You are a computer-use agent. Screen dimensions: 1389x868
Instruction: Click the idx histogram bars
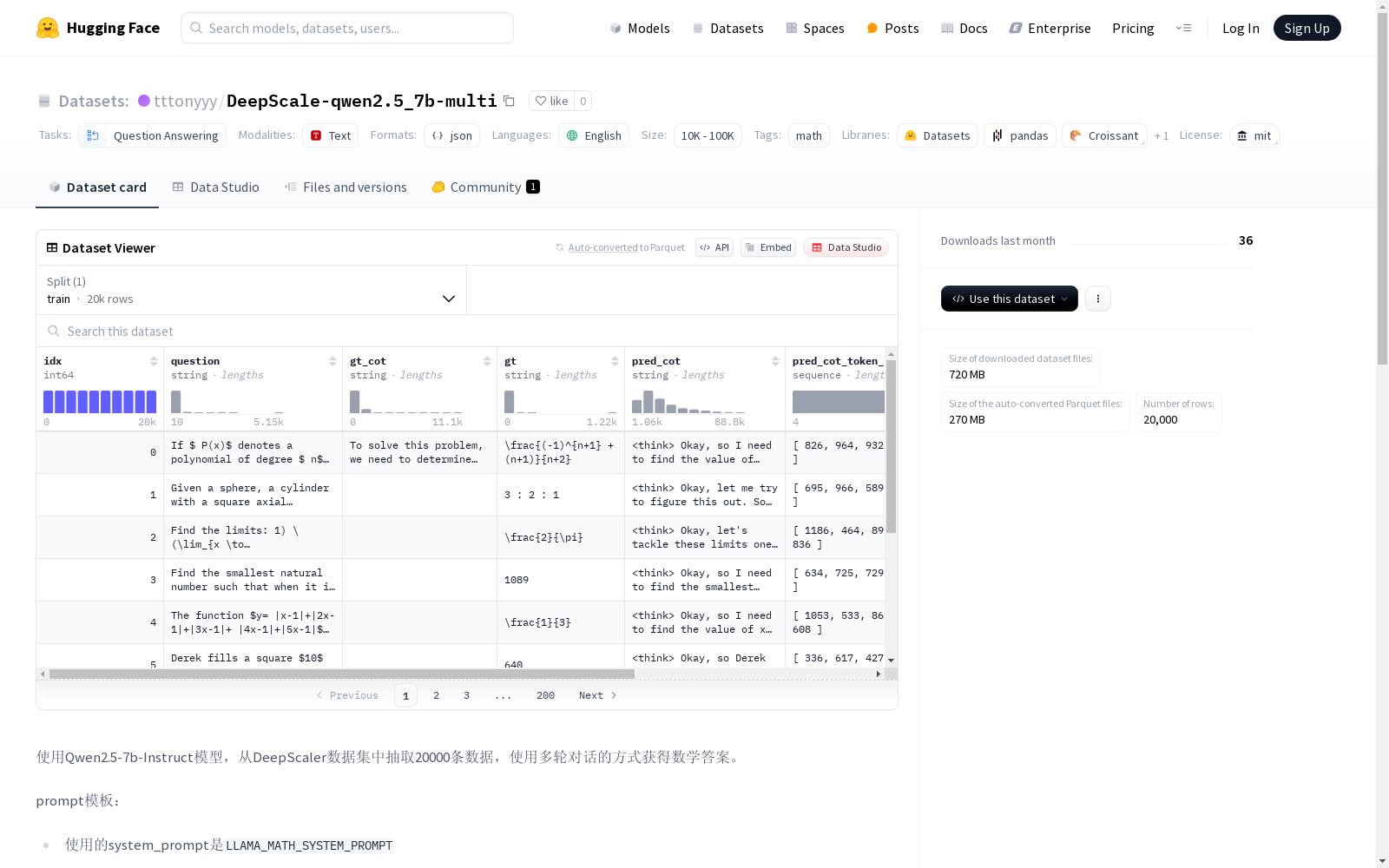[100, 402]
